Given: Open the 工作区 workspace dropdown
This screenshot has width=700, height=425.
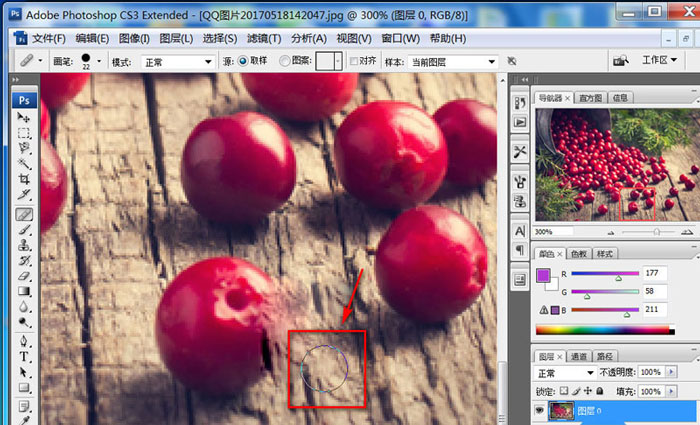Looking at the screenshot, I should 659,60.
